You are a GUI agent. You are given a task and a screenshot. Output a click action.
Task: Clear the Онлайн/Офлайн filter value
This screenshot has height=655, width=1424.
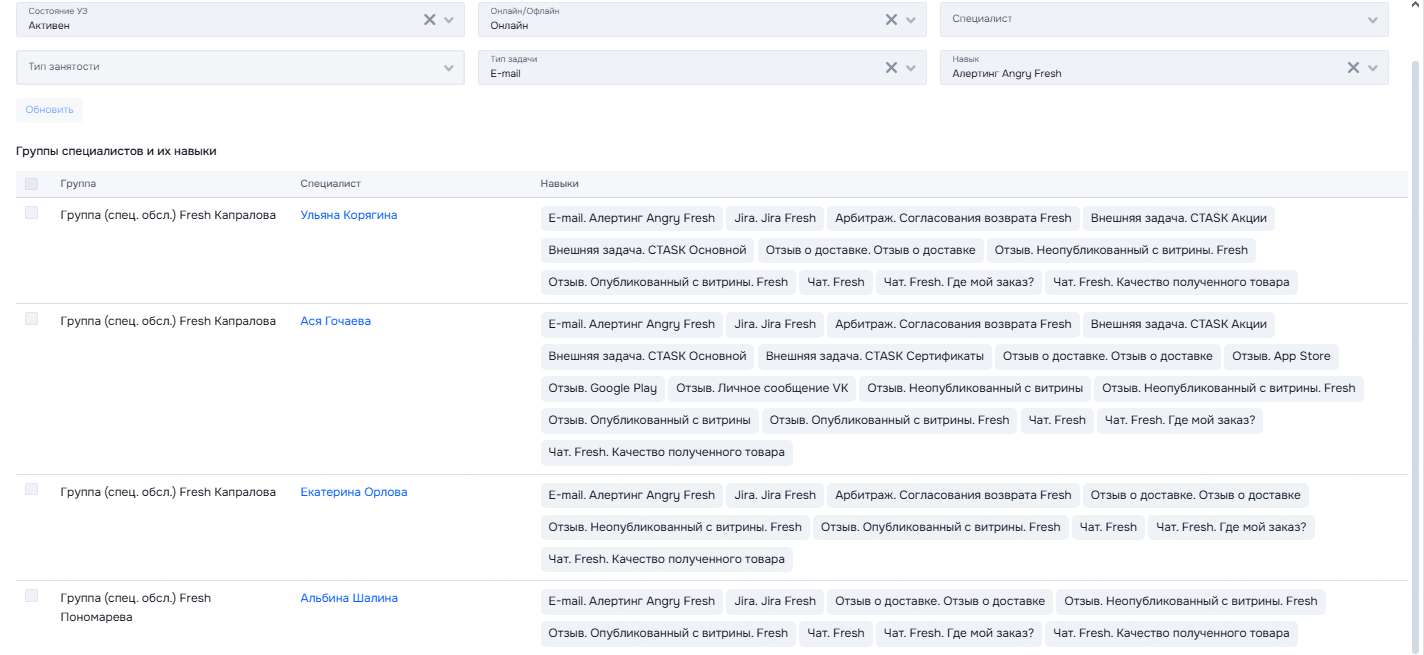click(891, 19)
